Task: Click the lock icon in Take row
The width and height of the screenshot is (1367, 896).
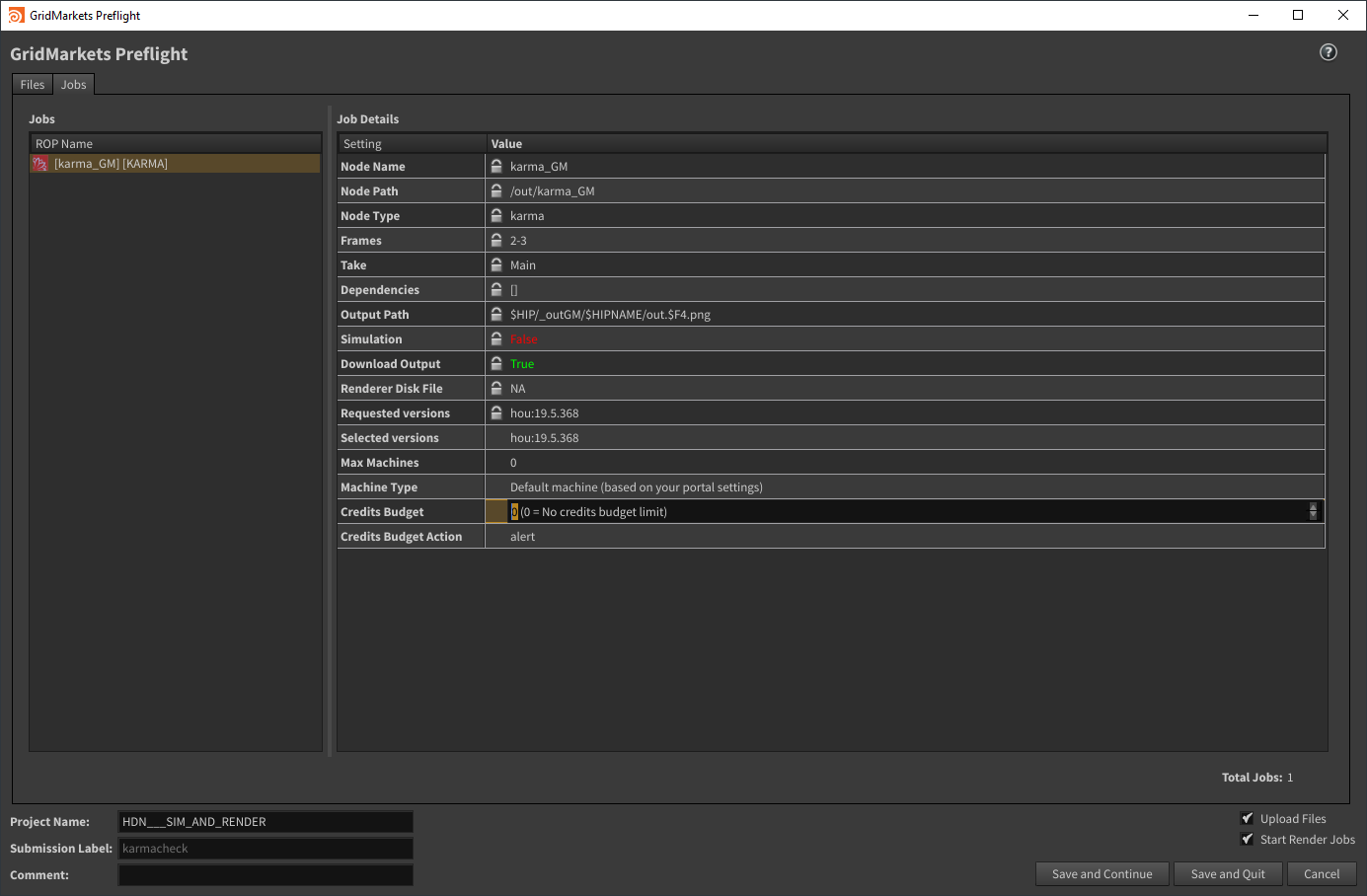Action: coord(496,264)
